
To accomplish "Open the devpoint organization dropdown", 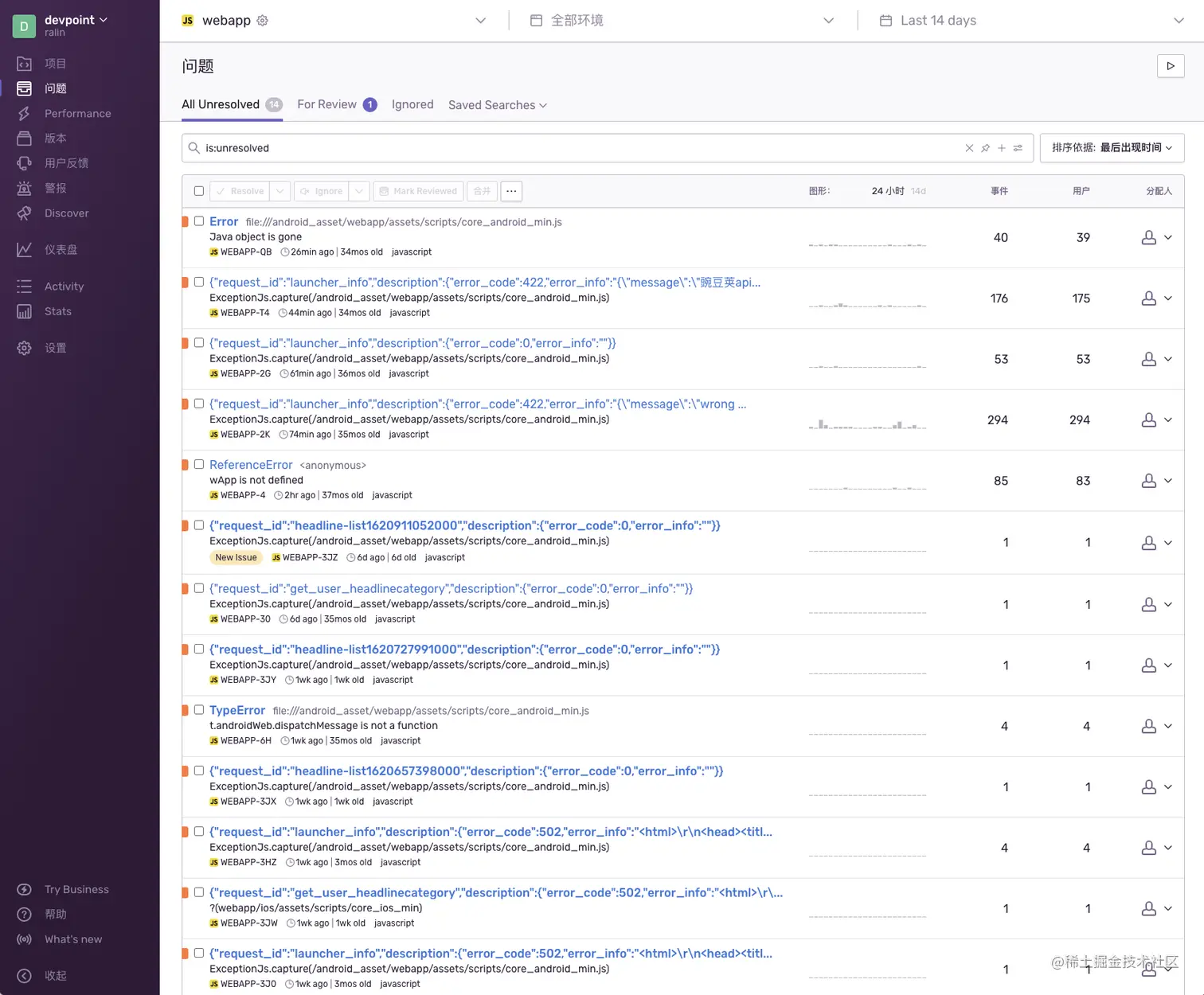I will click(76, 20).
